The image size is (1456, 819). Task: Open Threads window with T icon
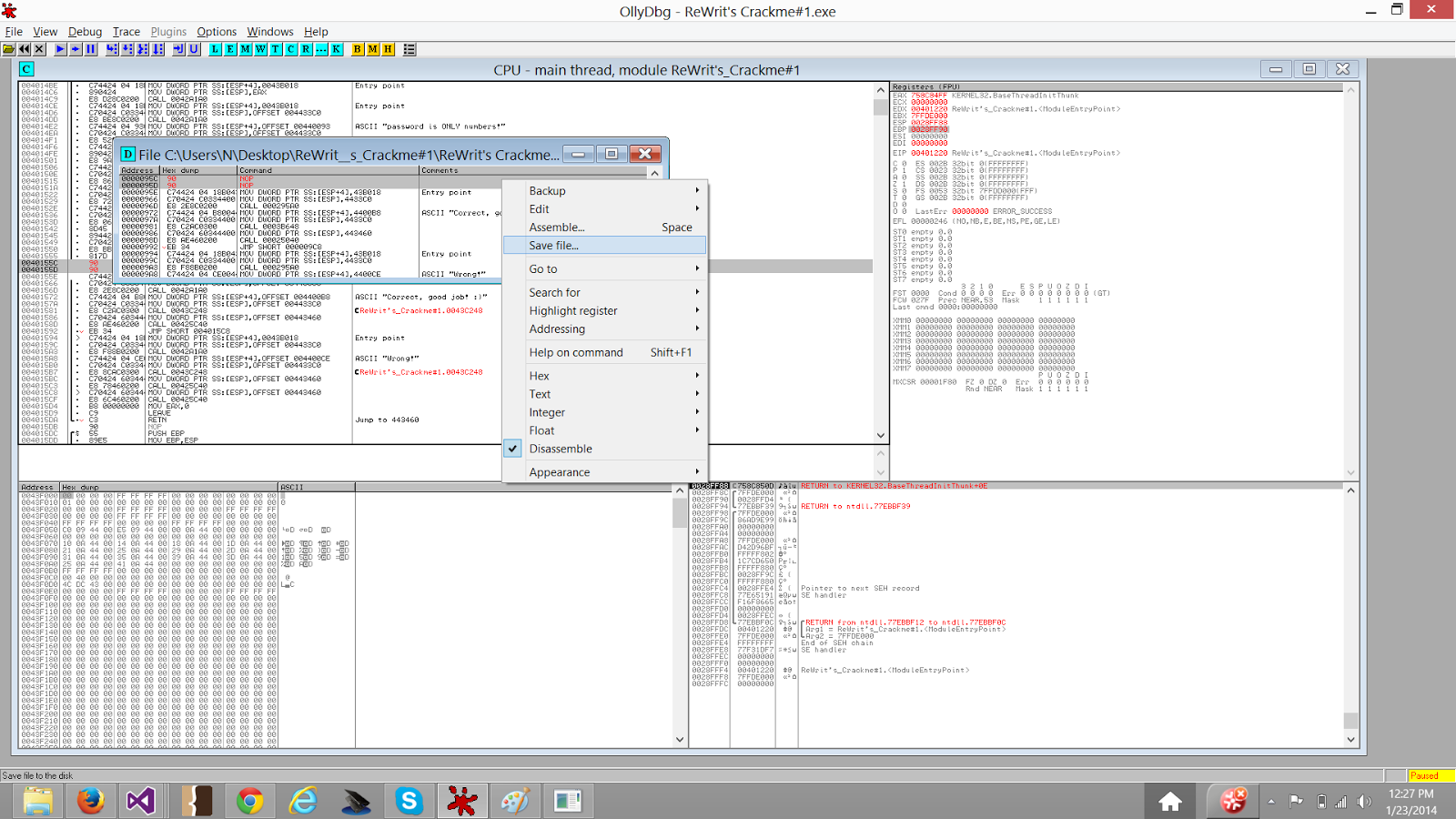pos(276,49)
